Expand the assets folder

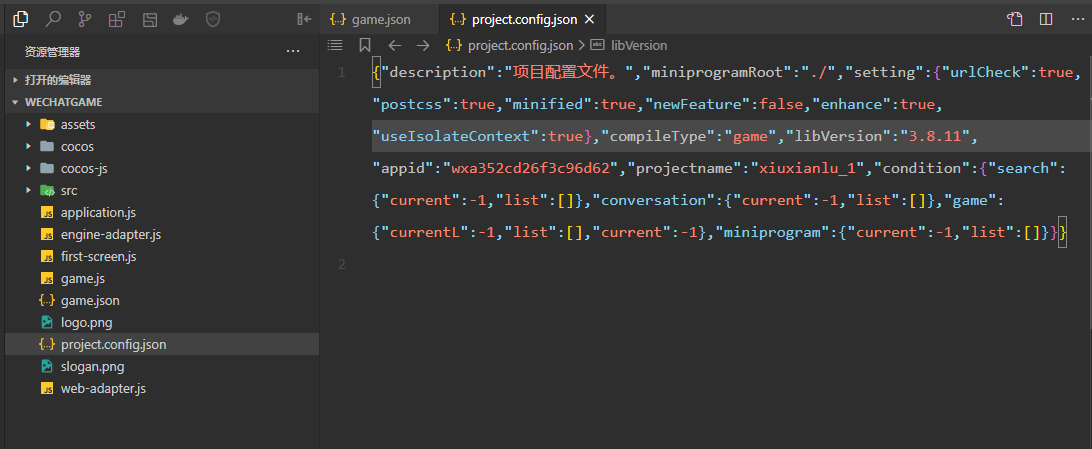tap(77, 125)
